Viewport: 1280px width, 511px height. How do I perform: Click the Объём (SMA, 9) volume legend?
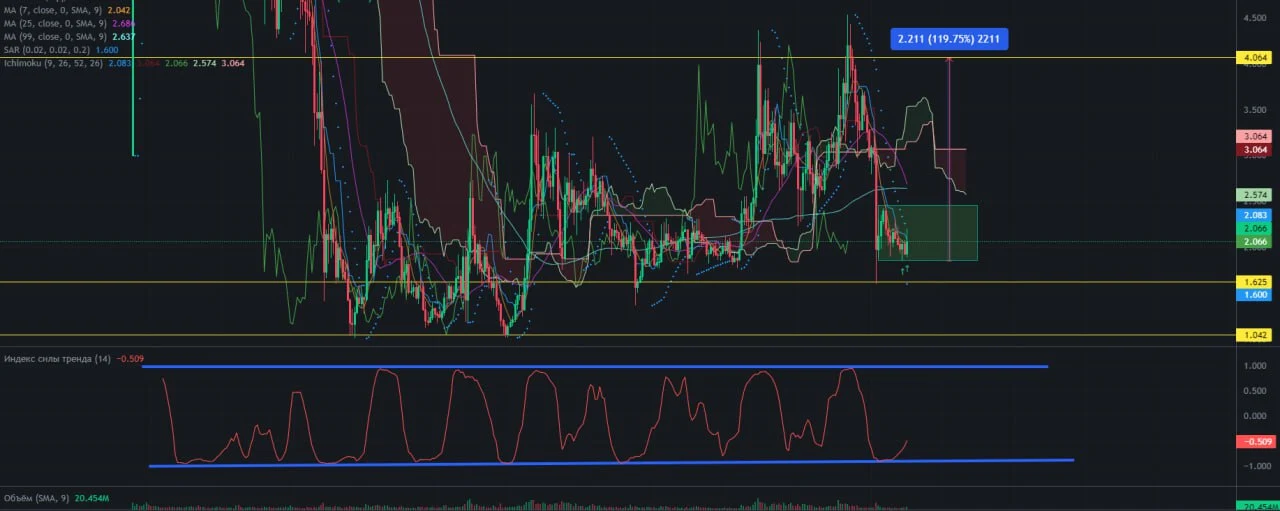[x=37, y=497]
